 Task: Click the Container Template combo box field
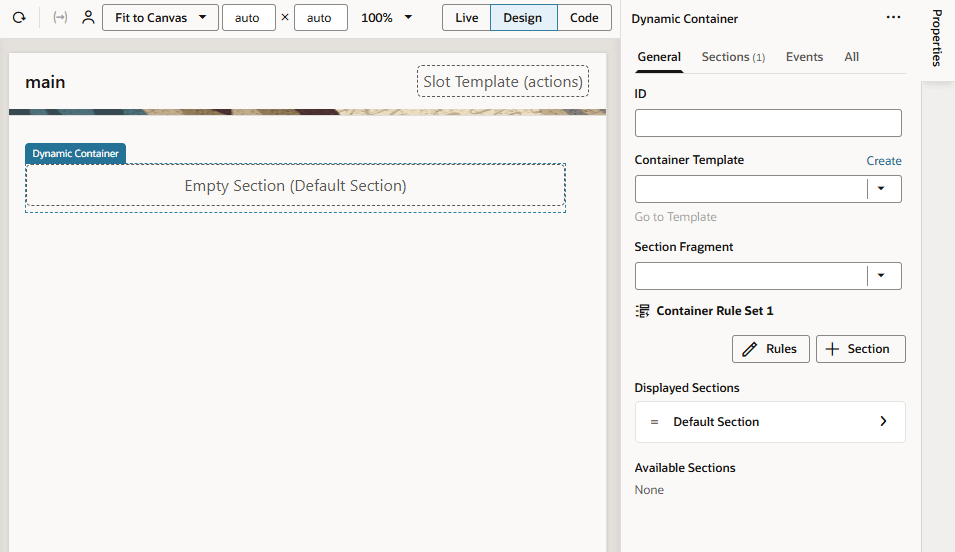click(x=768, y=189)
